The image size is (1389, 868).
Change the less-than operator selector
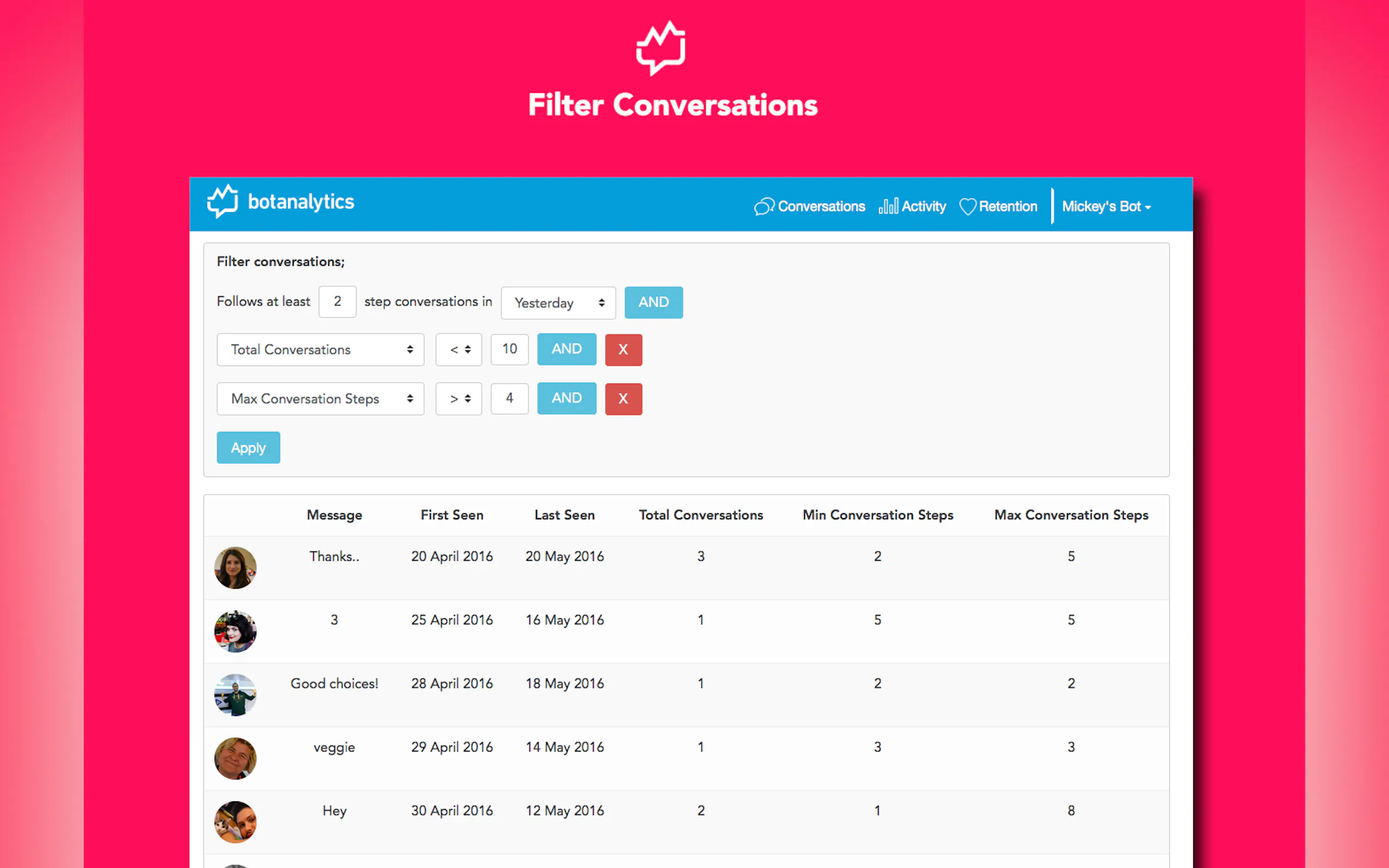[459, 350]
